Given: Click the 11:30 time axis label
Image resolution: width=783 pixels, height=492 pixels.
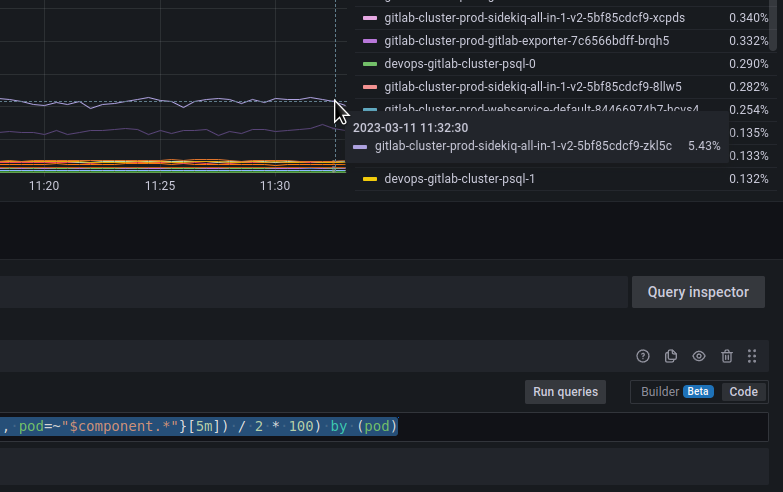Looking at the screenshot, I should 275,186.
